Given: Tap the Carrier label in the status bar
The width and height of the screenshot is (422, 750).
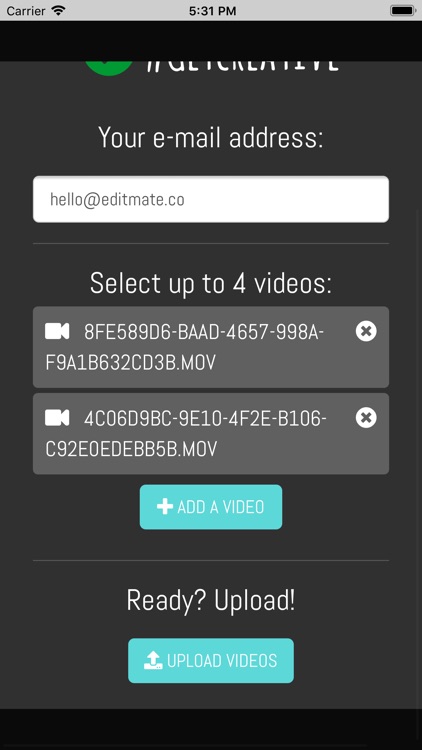Looking at the screenshot, I should (26, 11).
